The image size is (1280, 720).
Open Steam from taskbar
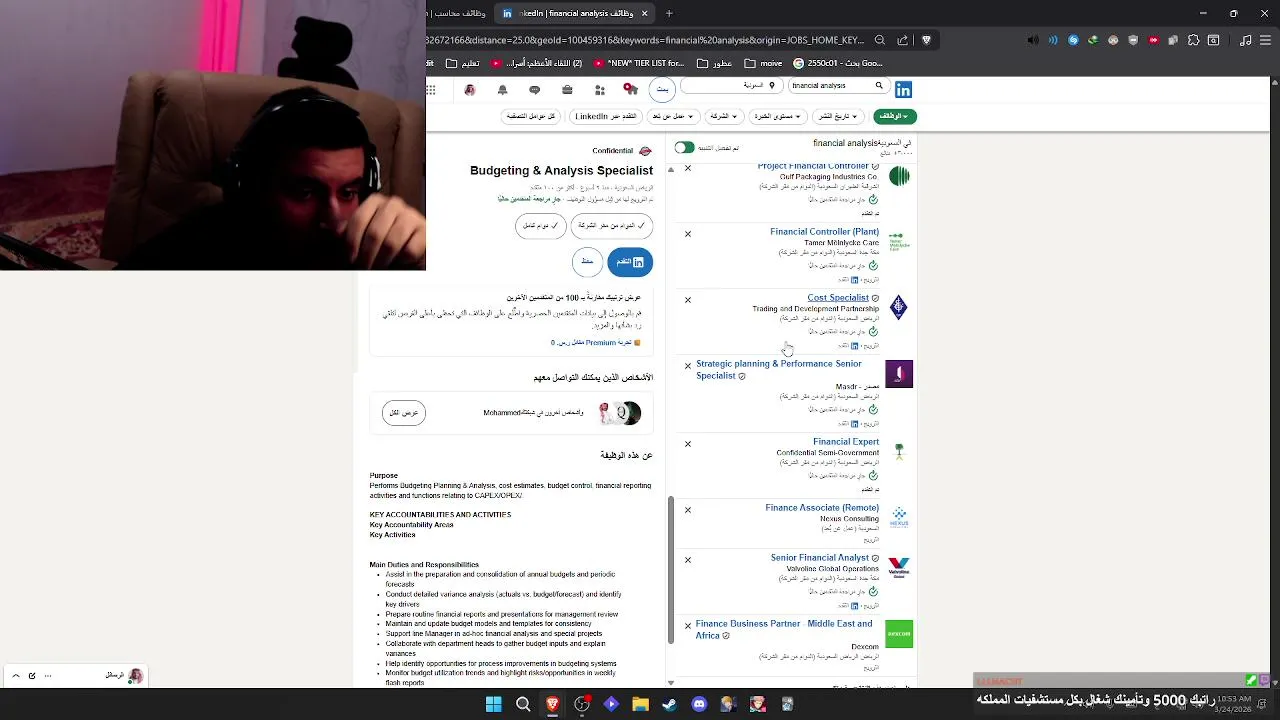coord(669,704)
